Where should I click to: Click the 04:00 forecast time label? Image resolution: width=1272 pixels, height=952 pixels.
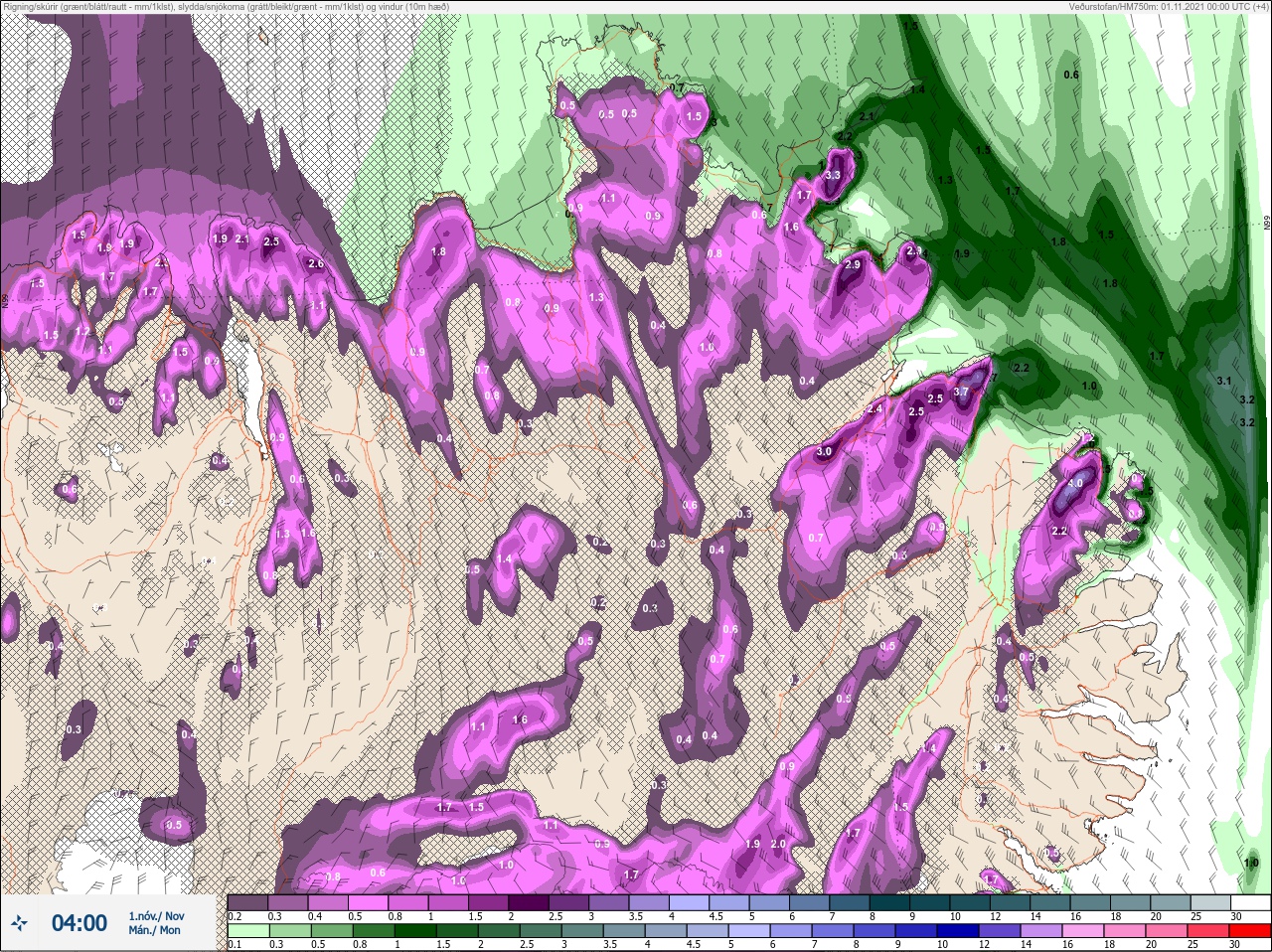pos(79,923)
